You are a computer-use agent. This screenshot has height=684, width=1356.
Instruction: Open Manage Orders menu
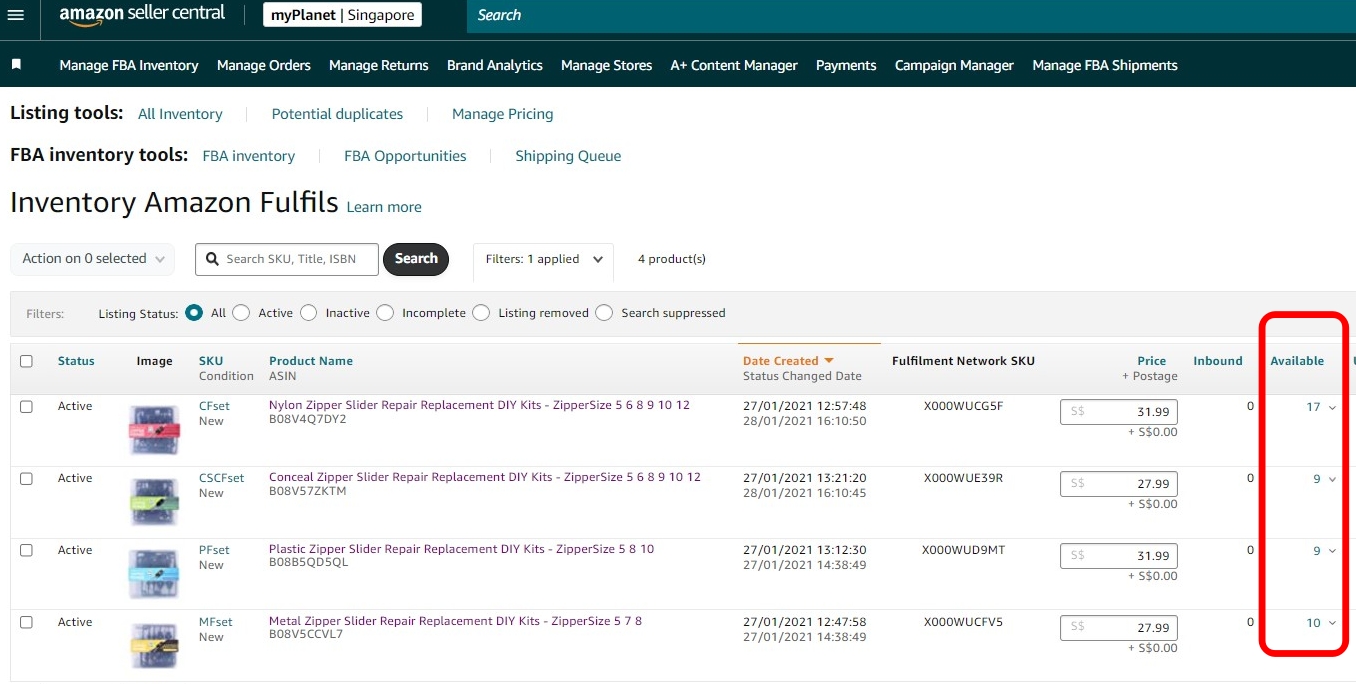[x=264, y=65]
